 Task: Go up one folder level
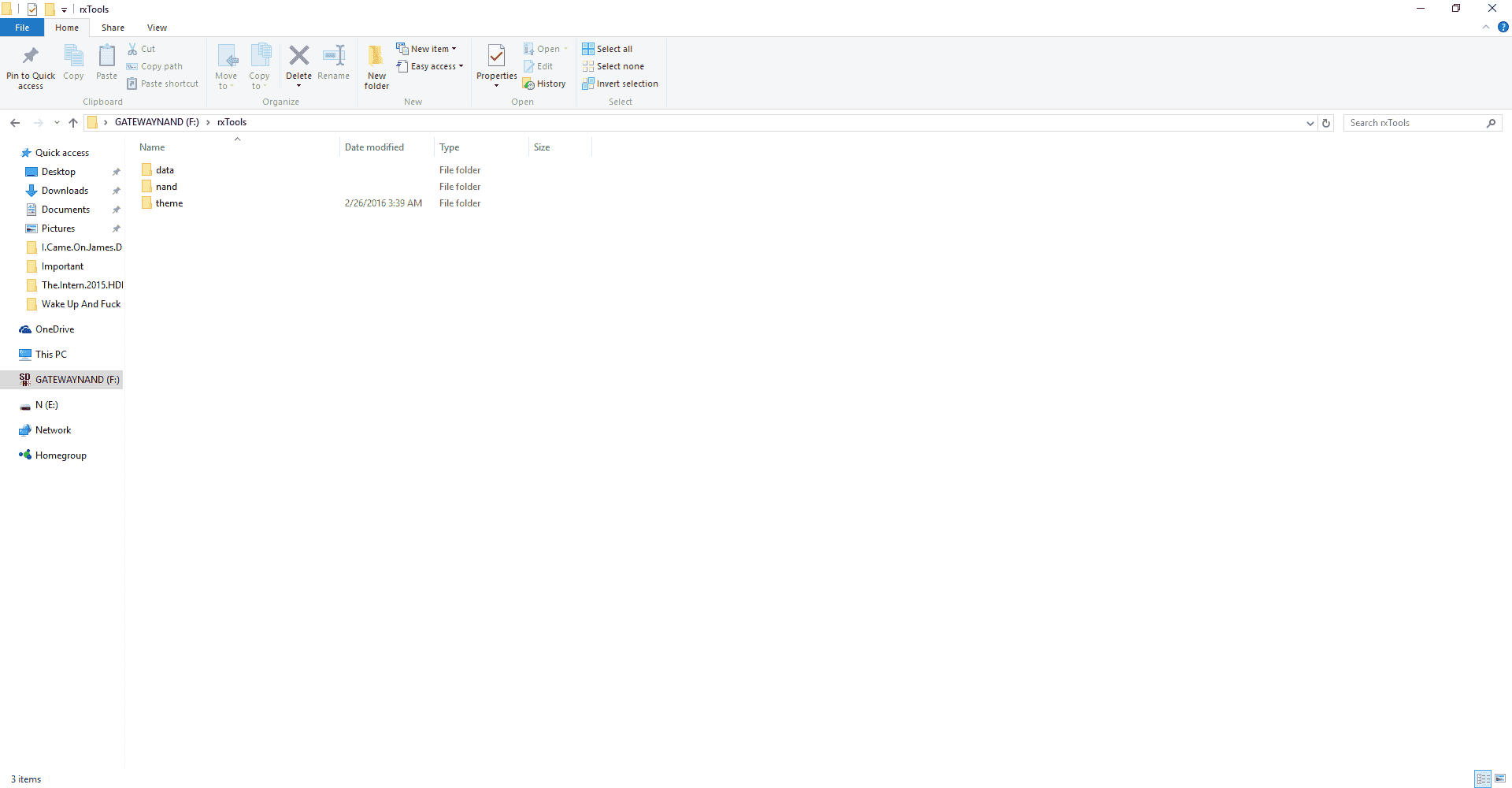tap(73, 123)
